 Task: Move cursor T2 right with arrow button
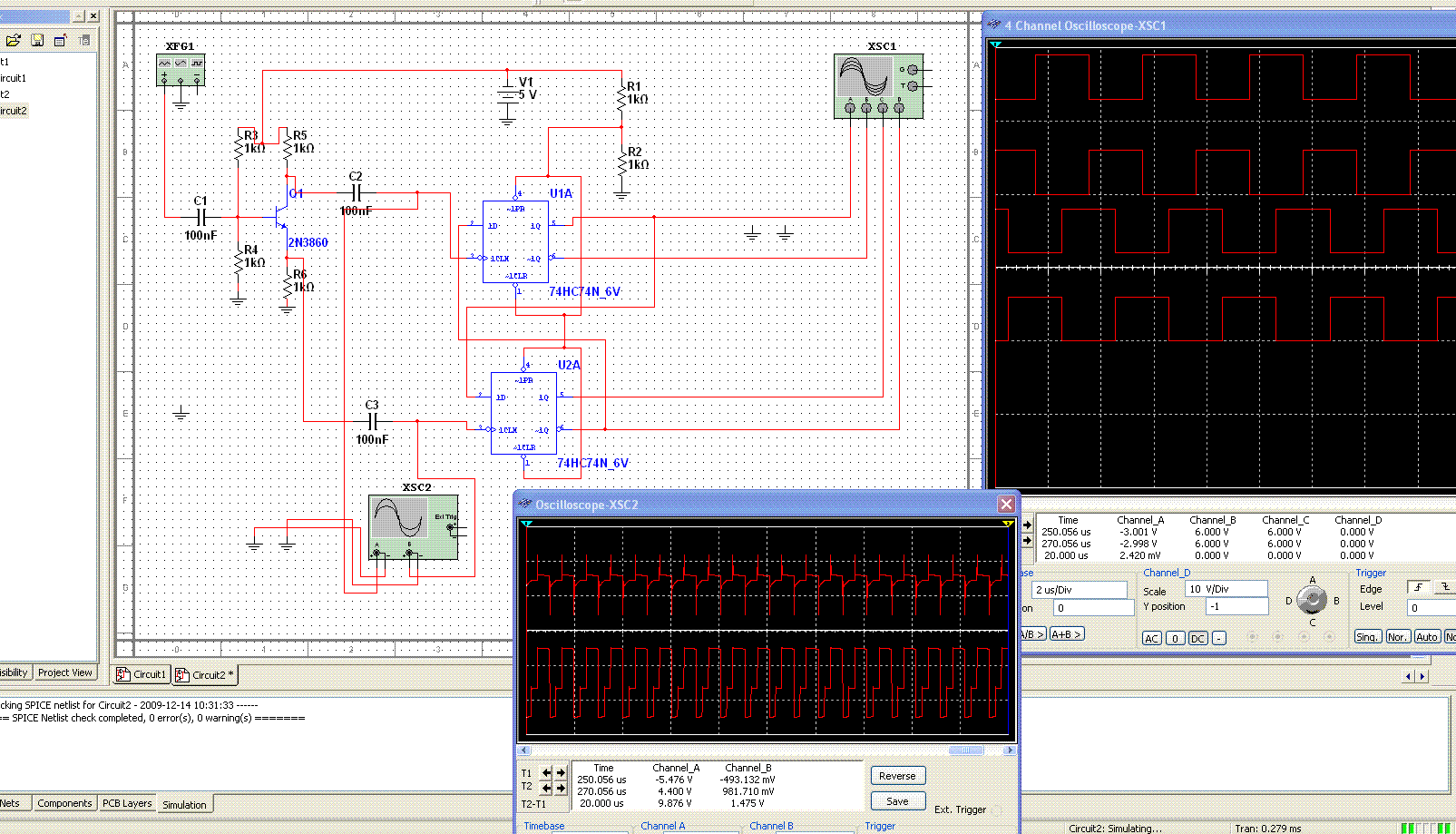(561, 788)
